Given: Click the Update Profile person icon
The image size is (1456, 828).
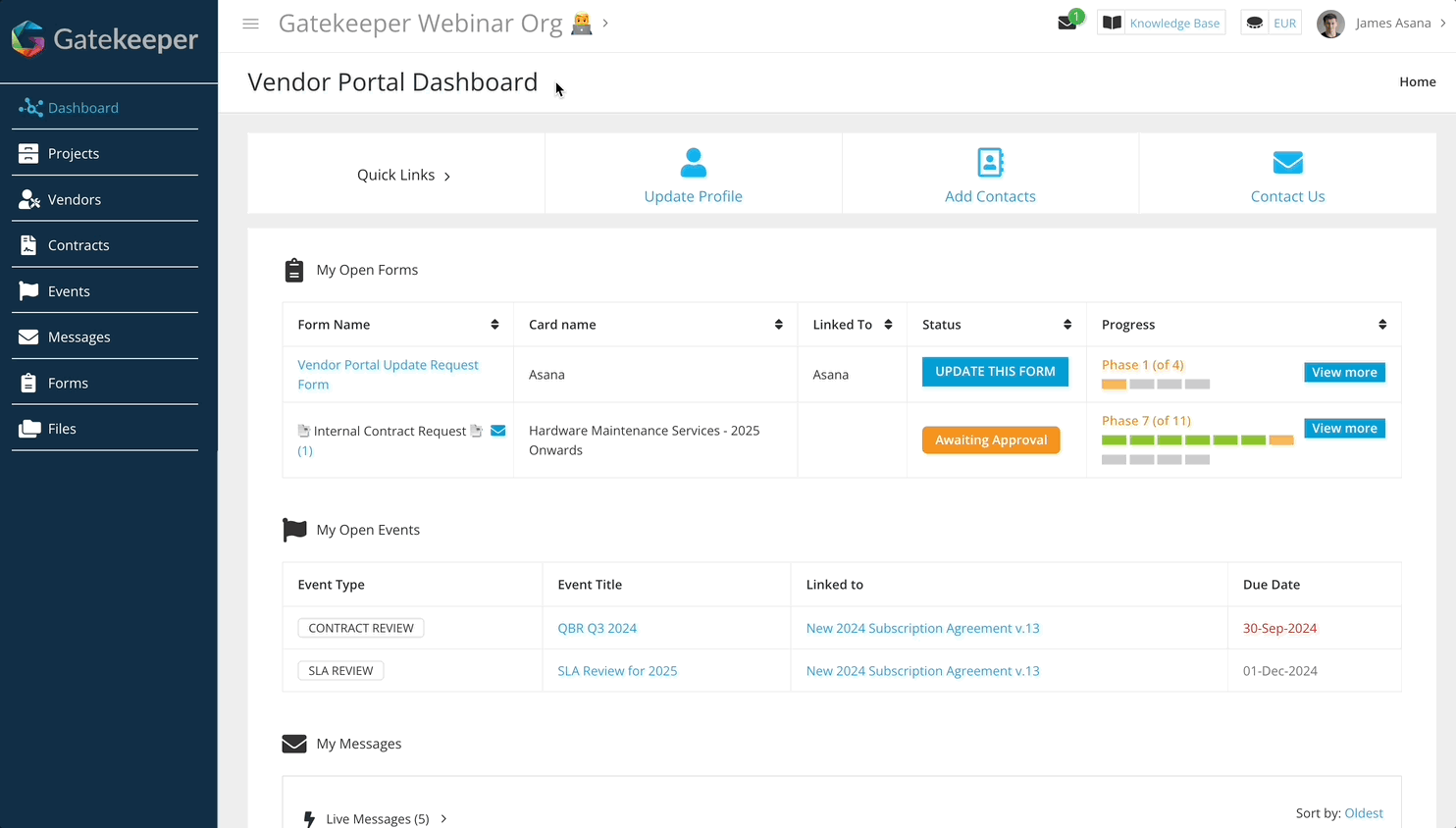Looking at the screenshot, I should [693, 163].
